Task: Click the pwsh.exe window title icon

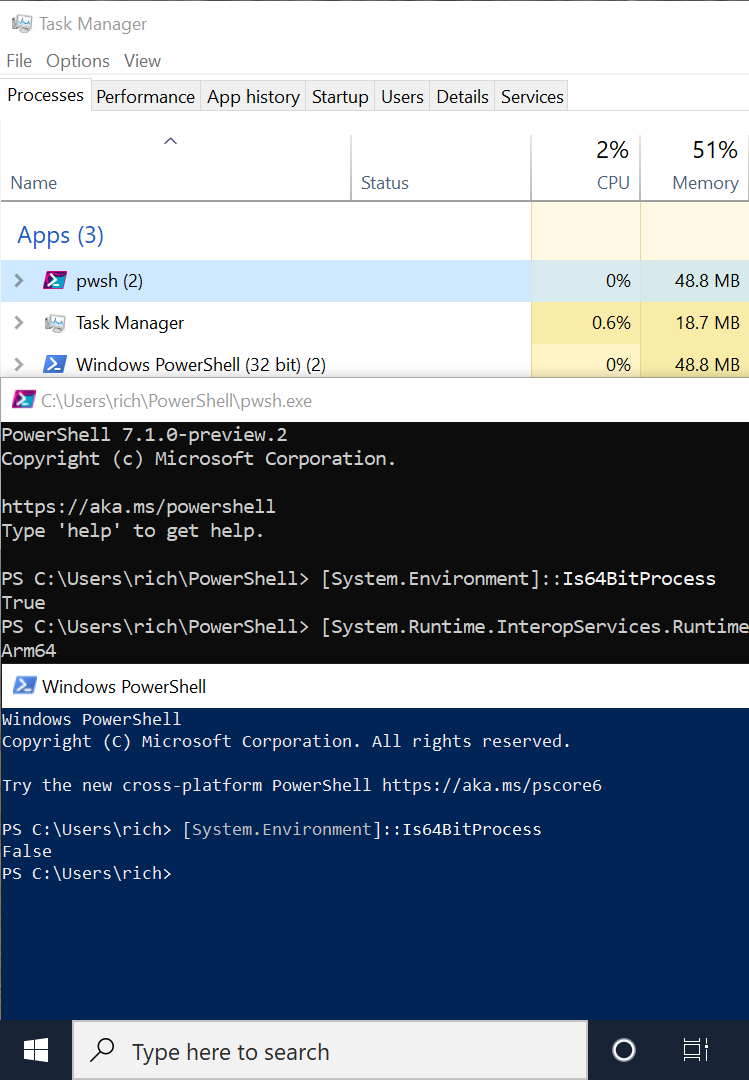Action: click(22, 401)
